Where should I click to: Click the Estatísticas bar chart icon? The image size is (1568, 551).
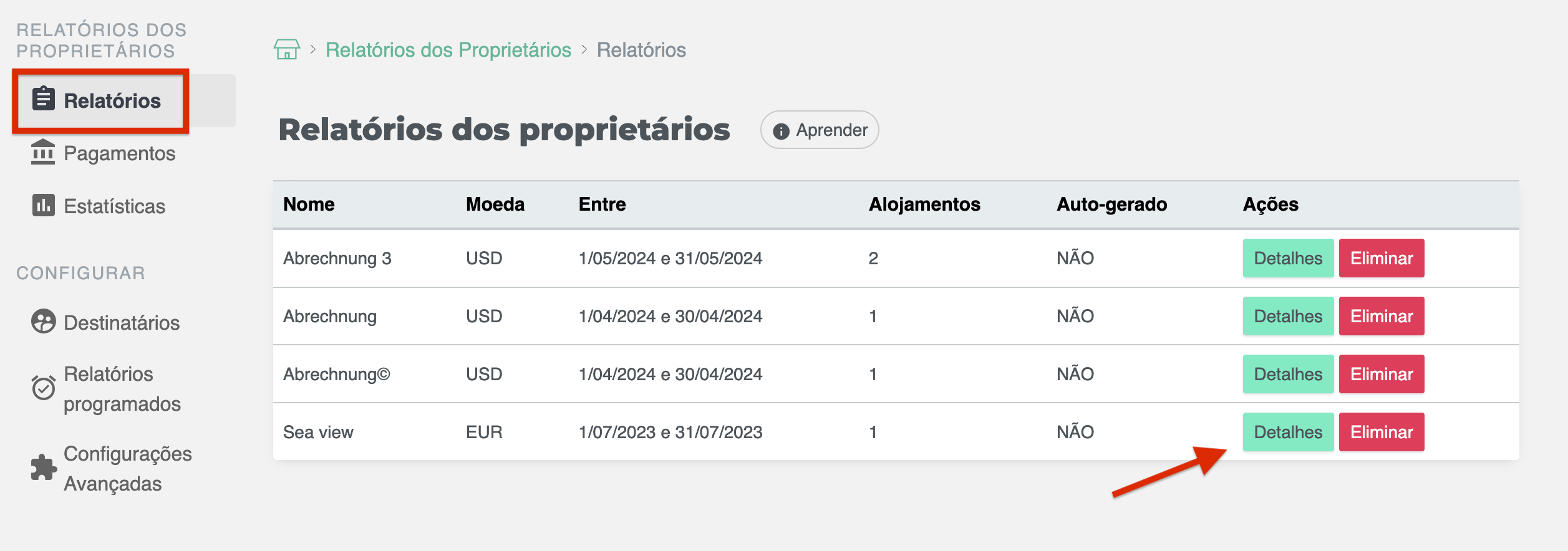tap(43, 205)
